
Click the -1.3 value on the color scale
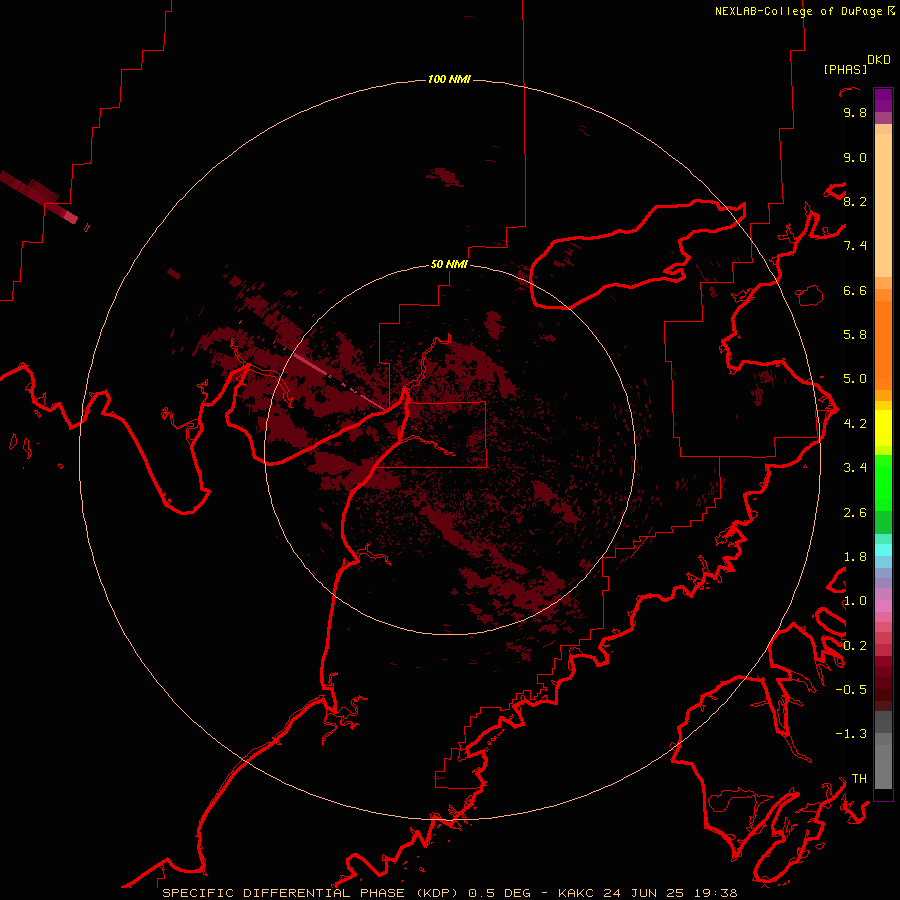click(851, 734)
